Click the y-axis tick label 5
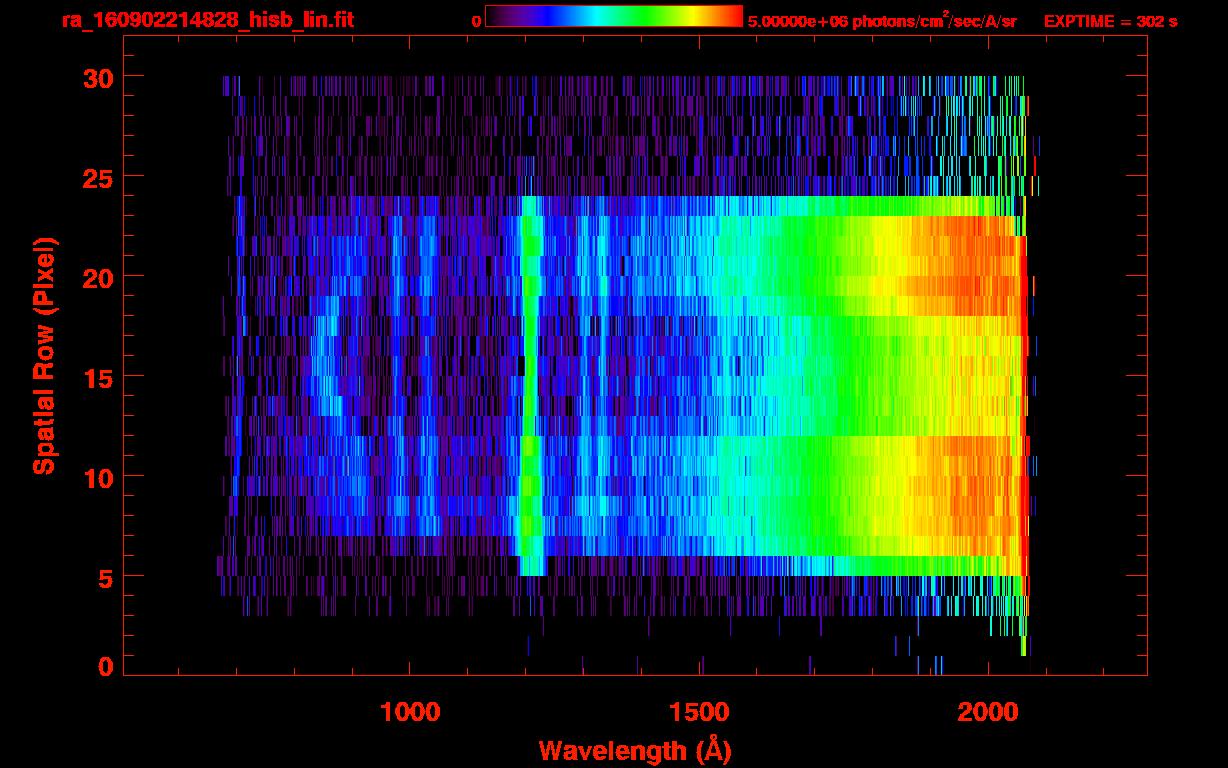Viewport: 1228px width, 768px height. tap(106, 577)
